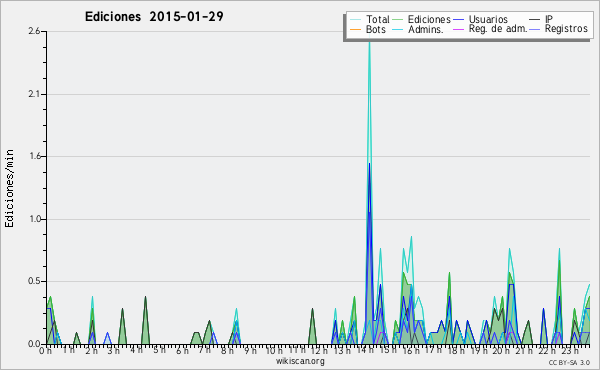The width and height of the screenshot is (600, 370).
Task: Click the y-axis value 0.0
Action: pyautogui.click(x=34, y=344)
